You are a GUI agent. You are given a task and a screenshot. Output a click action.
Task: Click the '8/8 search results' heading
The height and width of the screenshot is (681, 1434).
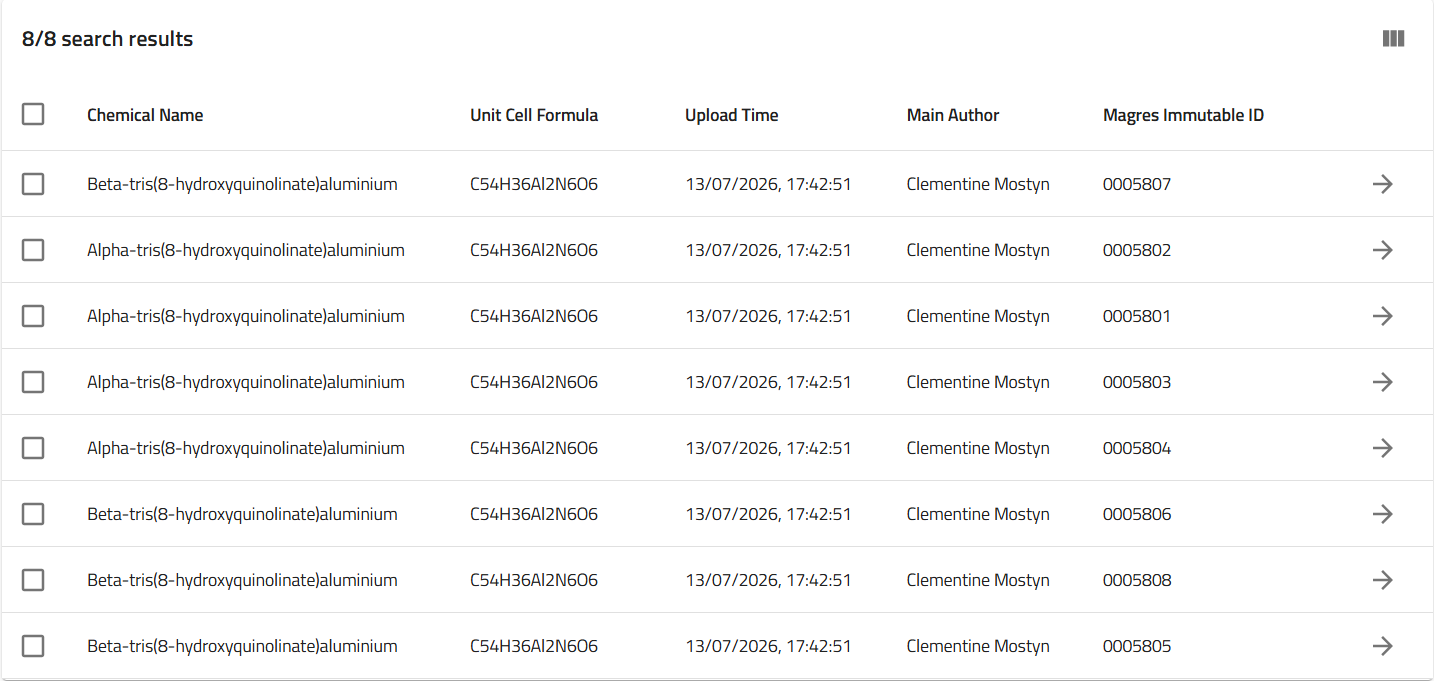tap(108, 39)
